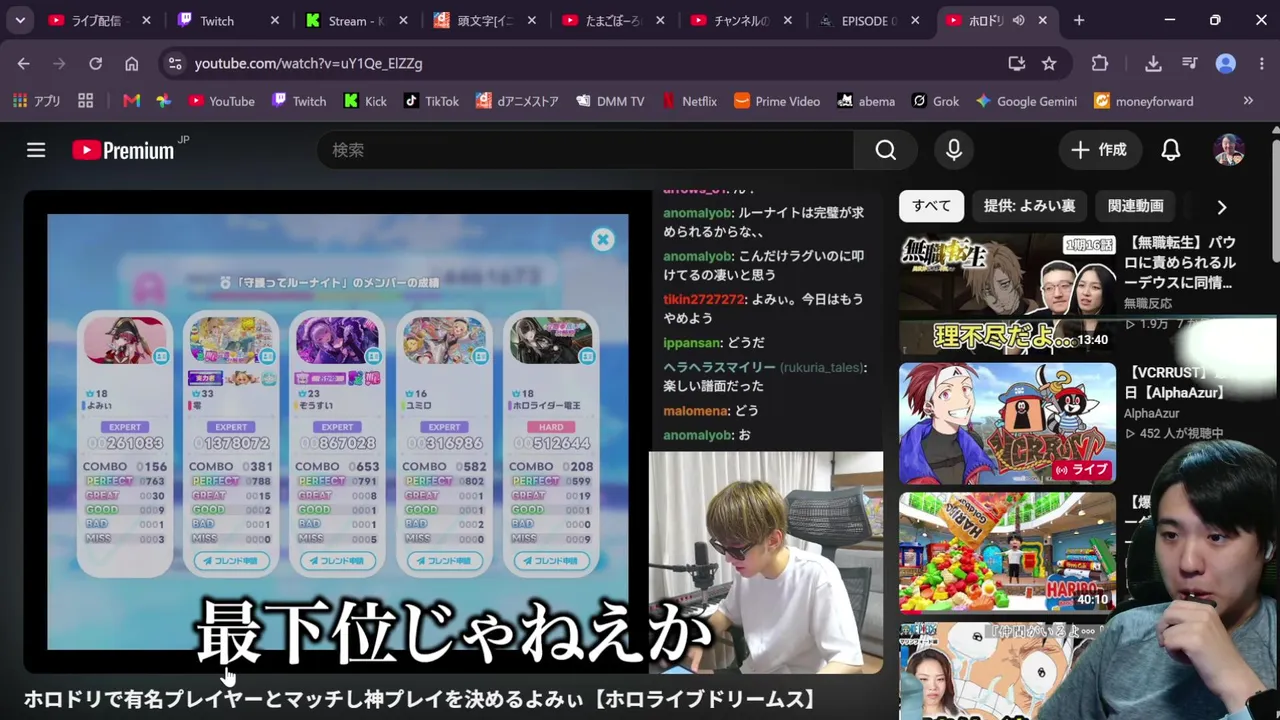This screenshot has width=1280, height=720.
Task: Open the HARIBO video thumbnail
Action: 1007,553
